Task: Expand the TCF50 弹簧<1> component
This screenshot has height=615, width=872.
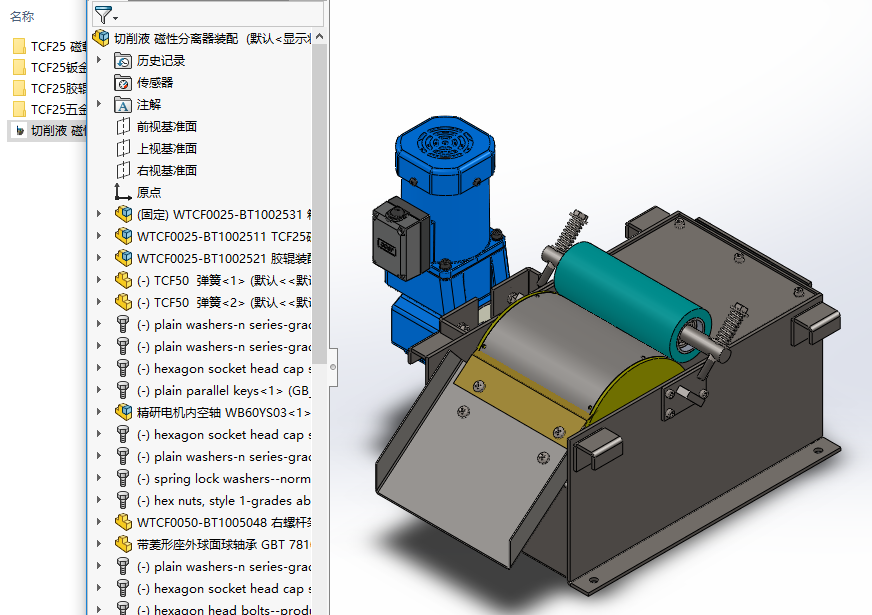Action: click(99, 280)
